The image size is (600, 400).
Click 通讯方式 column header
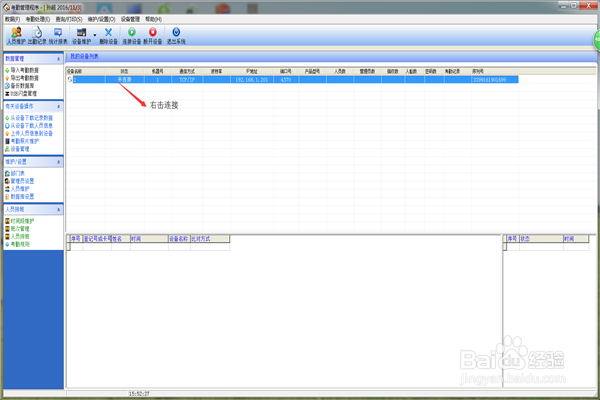click(187, 71)
